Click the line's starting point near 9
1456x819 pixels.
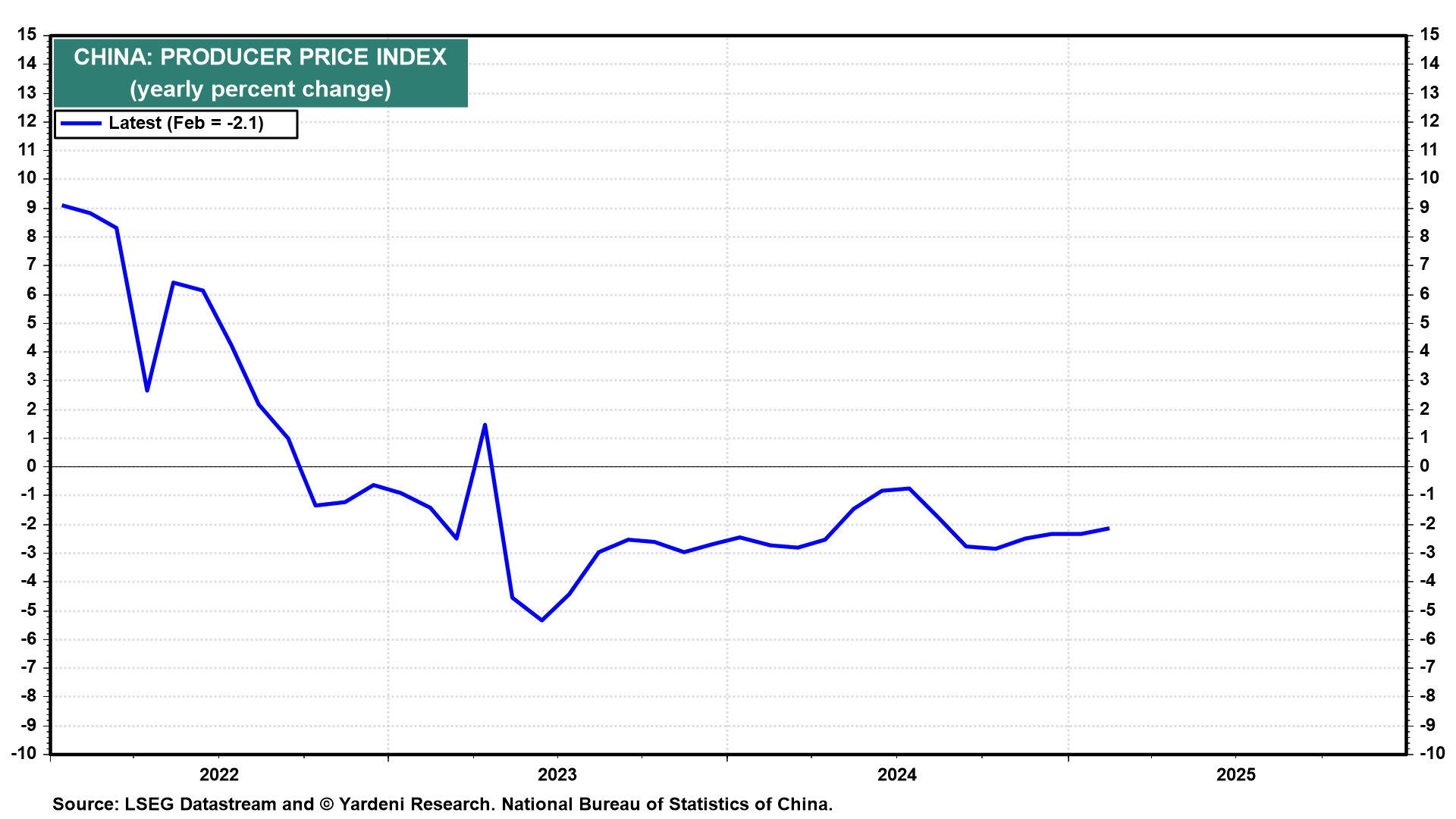[x=63, y=206]
